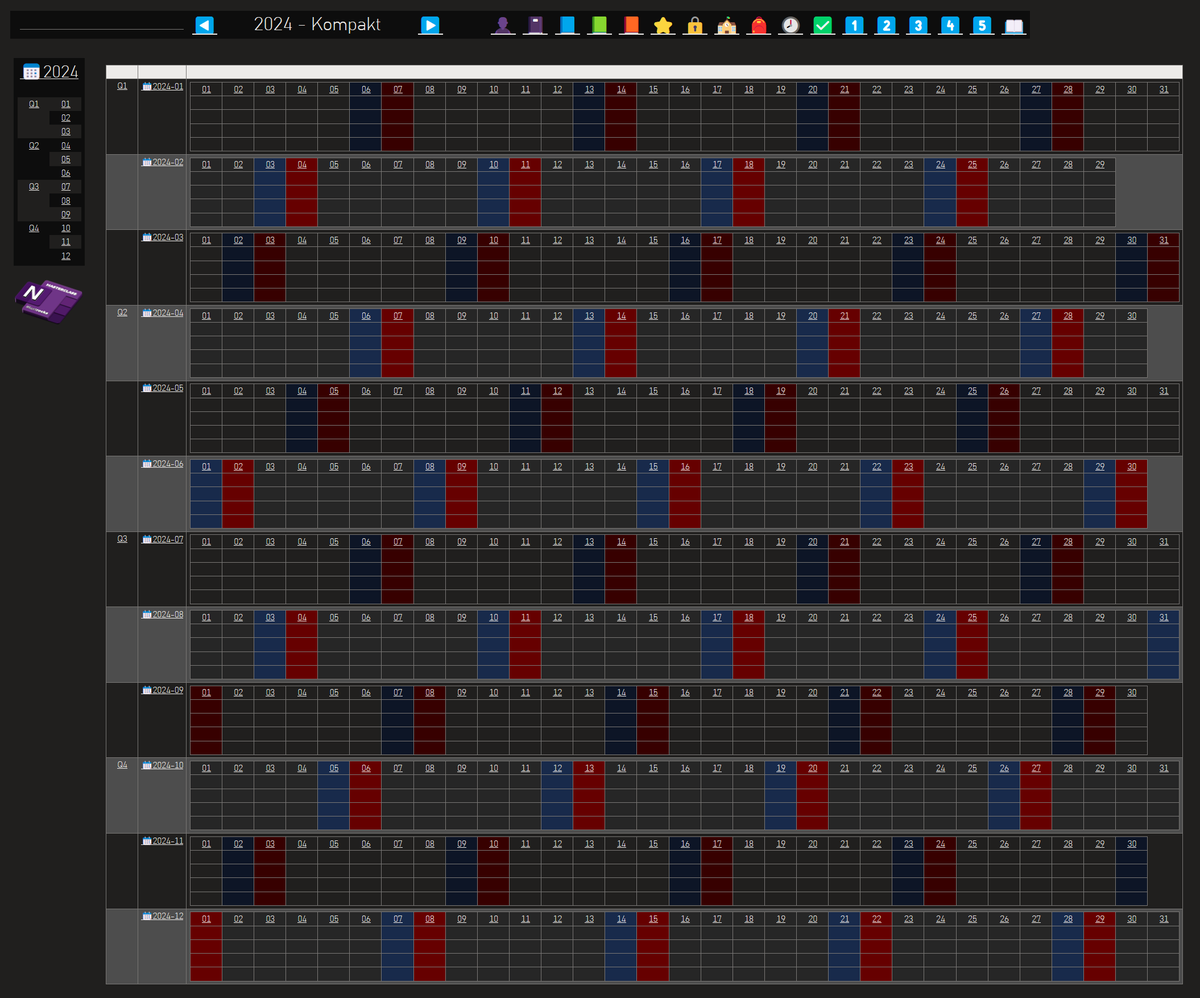The image size is (1200, 998).
Task: Jump to month 08 in sidebar
Action: pyautogui.click(x=66, y=200)
